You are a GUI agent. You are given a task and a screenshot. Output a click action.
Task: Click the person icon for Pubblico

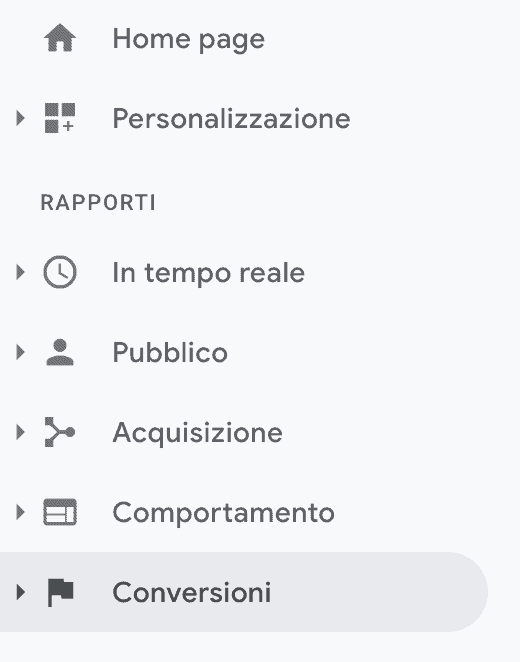[60, 352]
